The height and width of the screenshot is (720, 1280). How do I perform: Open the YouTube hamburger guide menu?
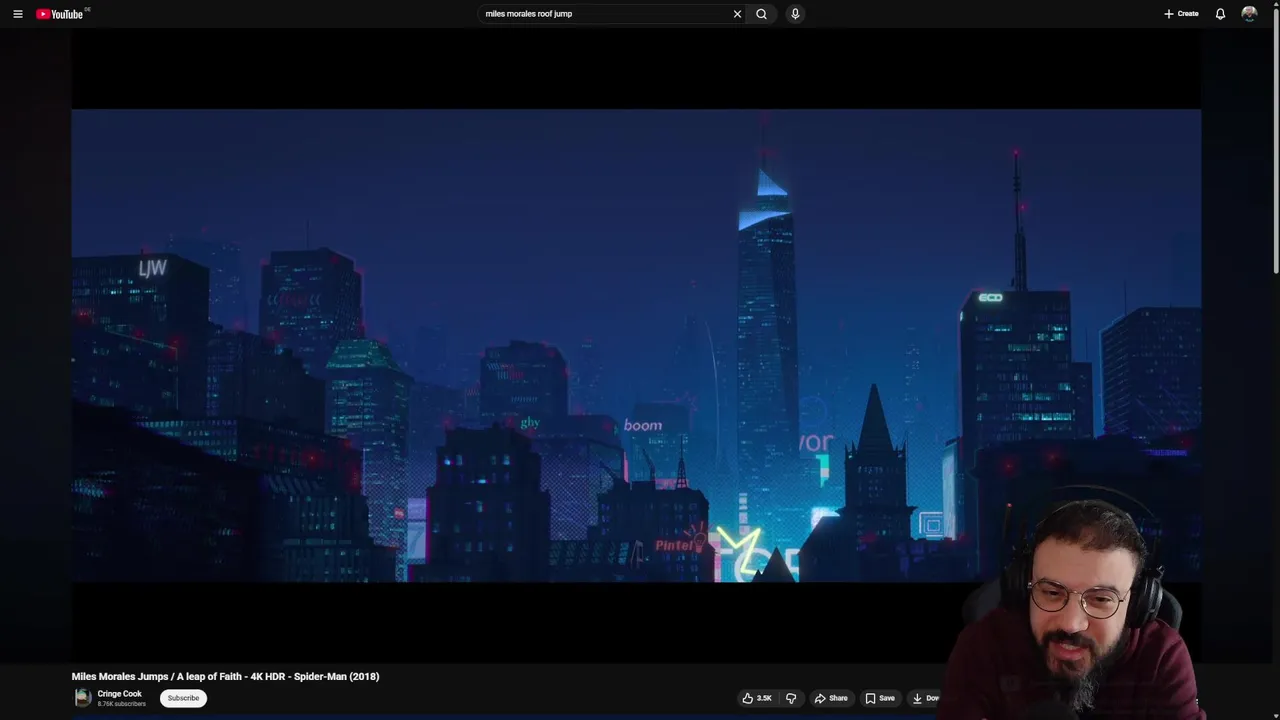point(17,14)
